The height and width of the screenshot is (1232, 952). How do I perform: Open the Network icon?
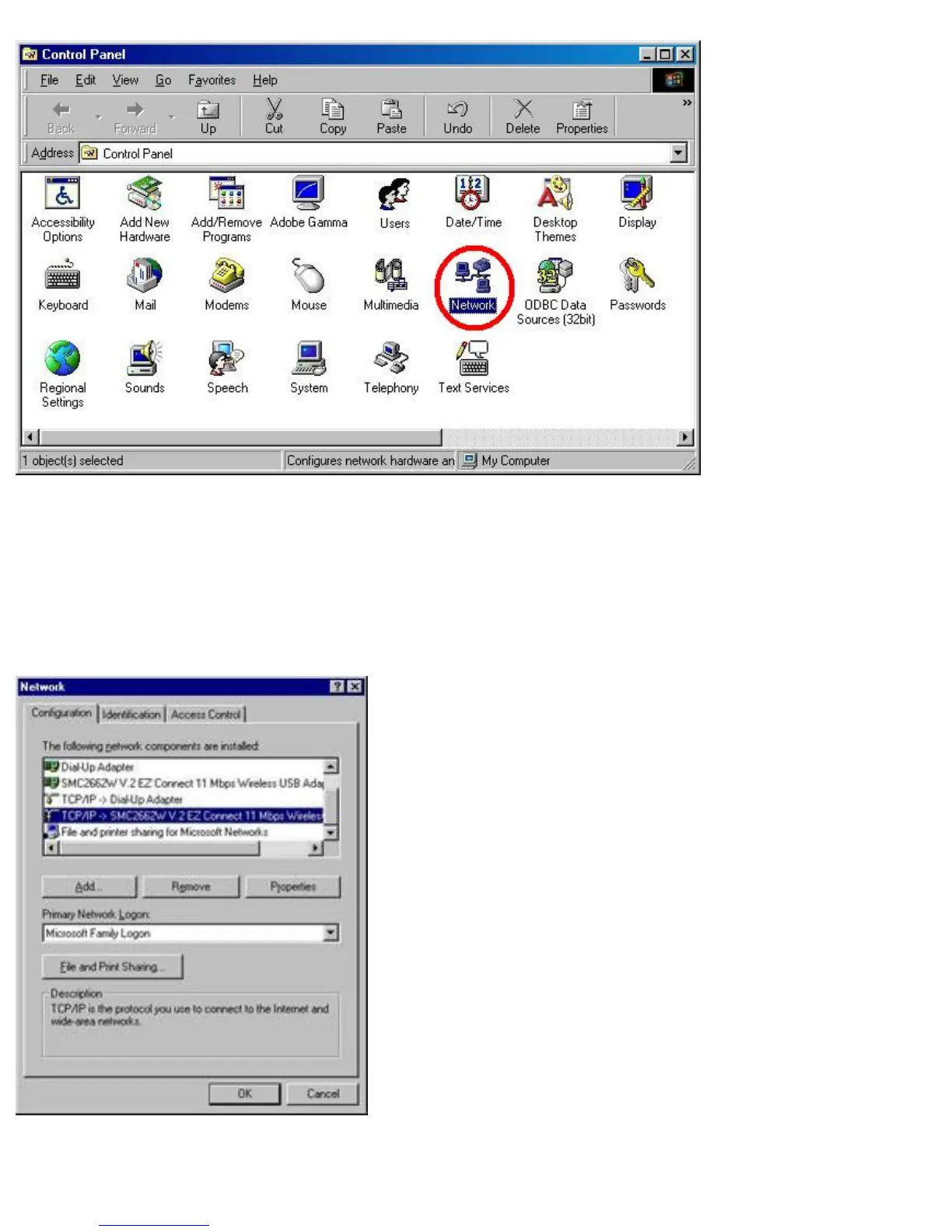pos(473,285)
